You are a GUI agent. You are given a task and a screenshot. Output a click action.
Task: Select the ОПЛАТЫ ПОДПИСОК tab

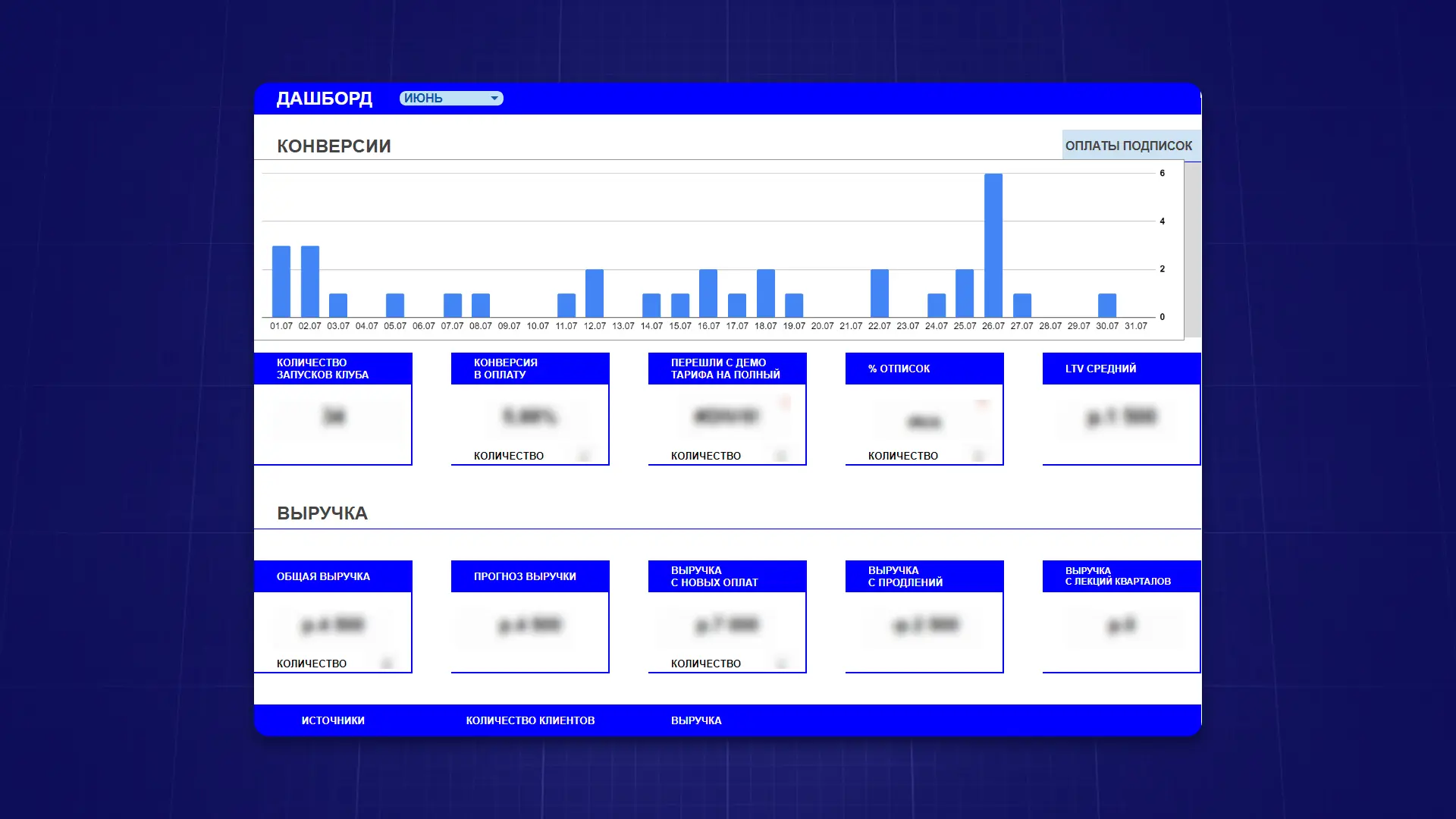[1128, 146]
